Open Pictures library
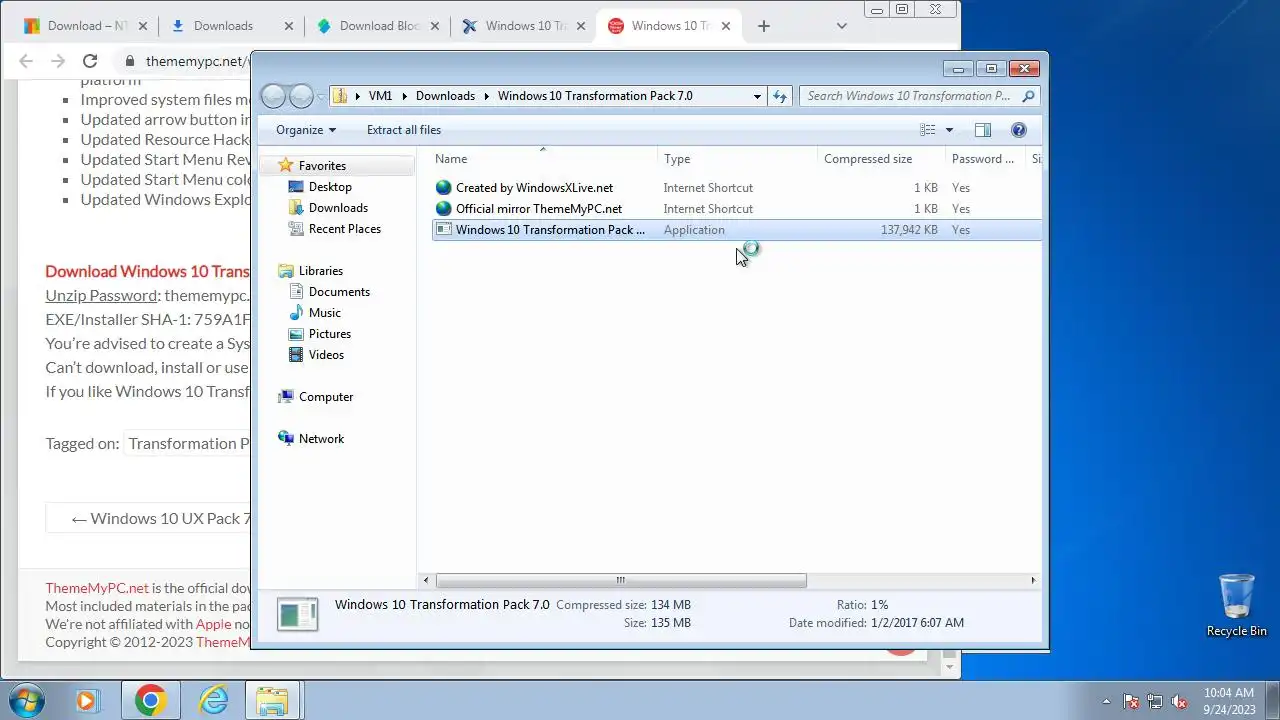Image resolution: width=1280 pixels, height=720 pixels. coord(330,334)
